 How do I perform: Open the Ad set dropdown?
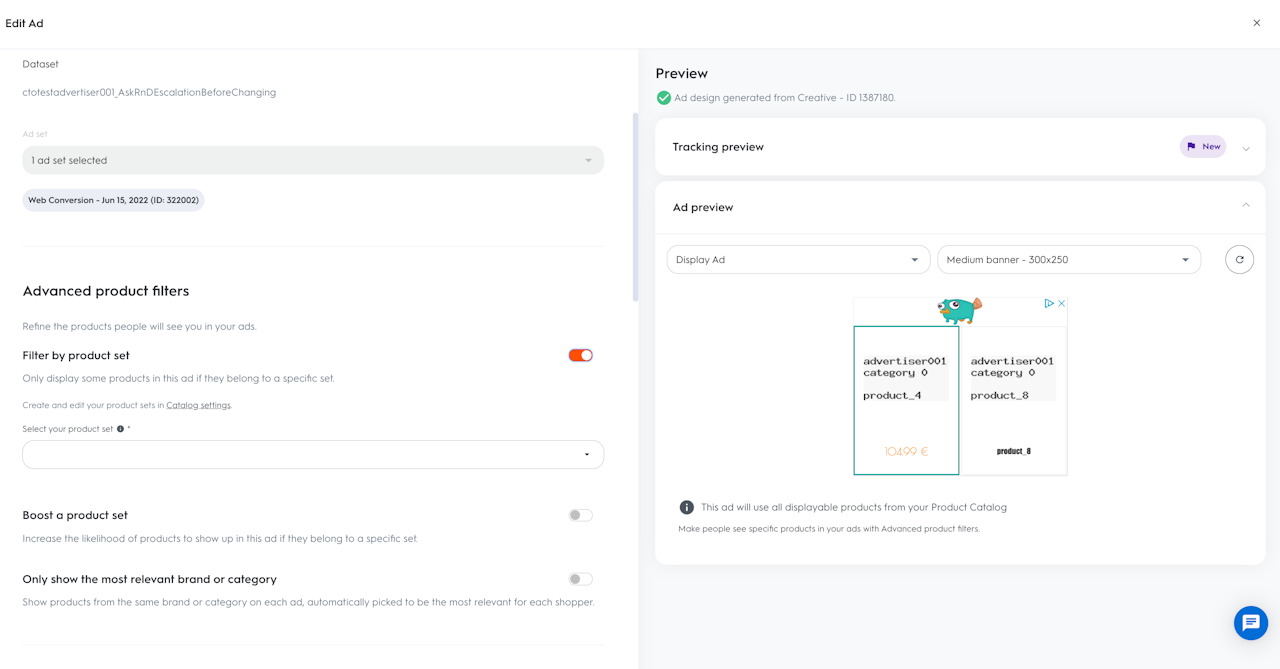[x=313, y=160]
